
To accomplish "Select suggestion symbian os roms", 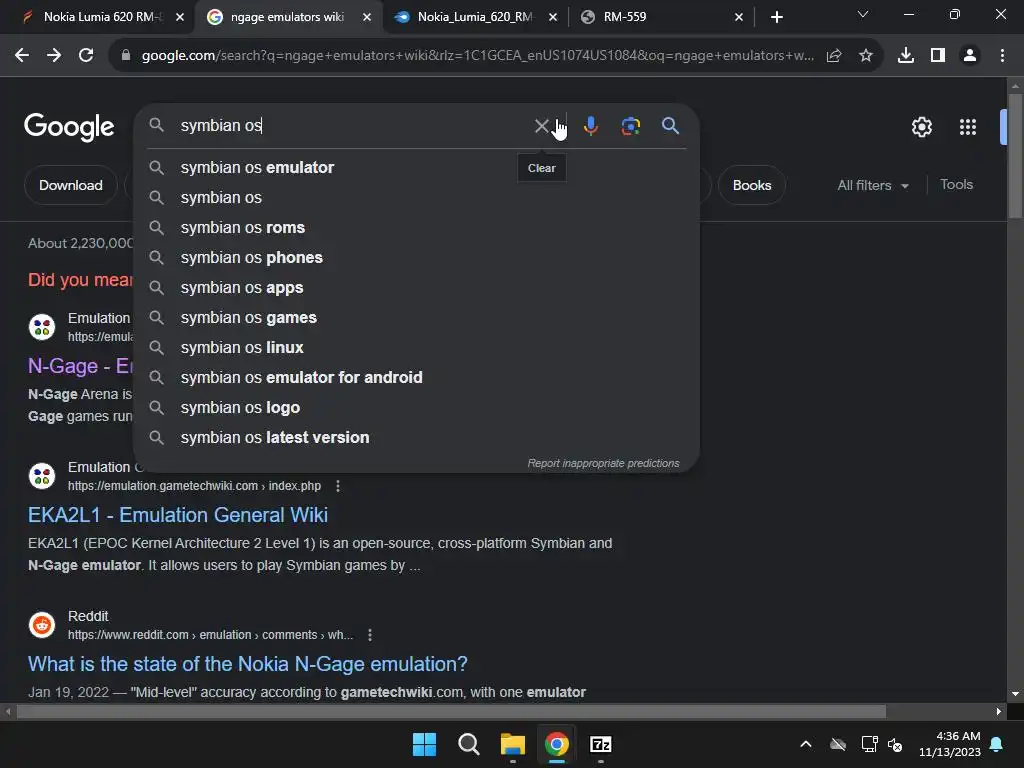I will click(416, 228).
